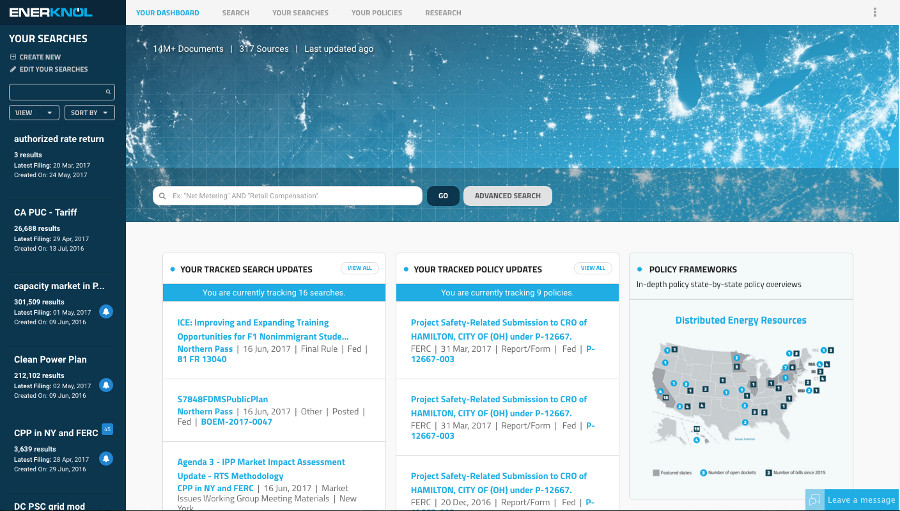Image resolution: width=900 pixels, height=511 pixels.
Task: Open Distributed Energy Resources framework
Action: coord(740,320)
